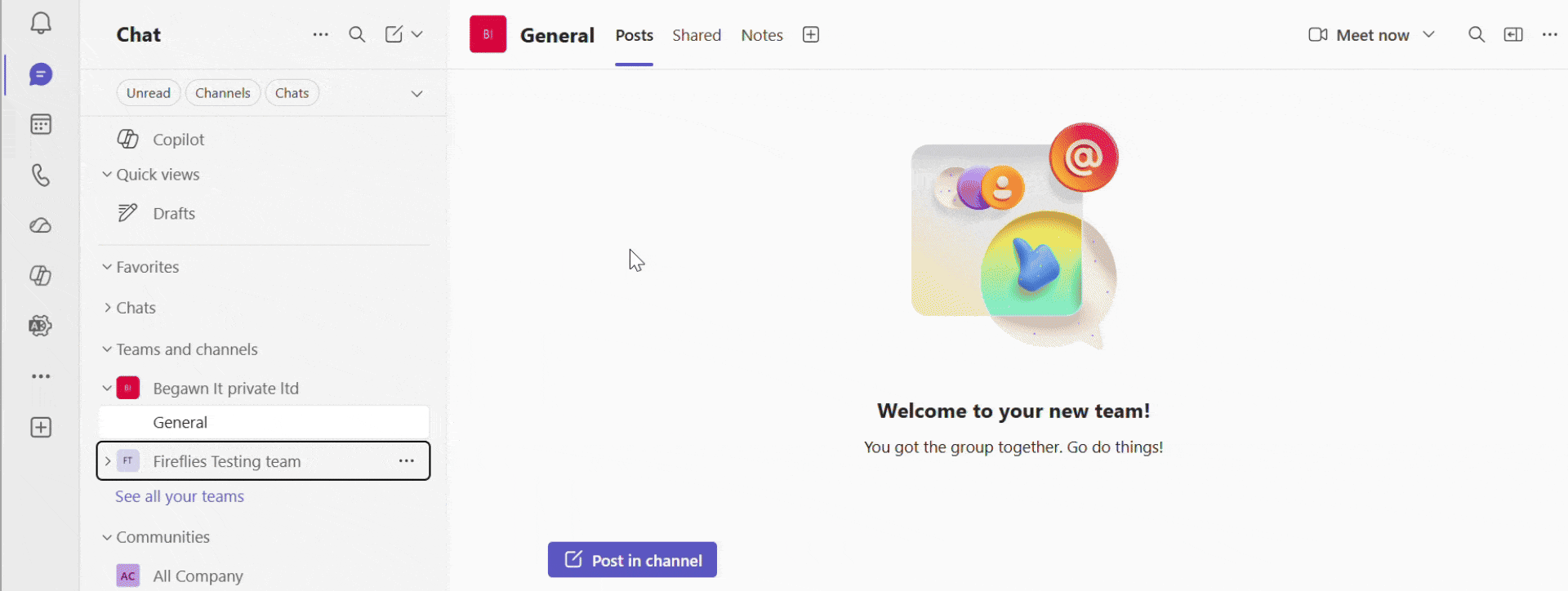The height and width of the screenshot is (591, 1568).
Task: Open more apps ellipsis in left rail
Action: (41, 376)
